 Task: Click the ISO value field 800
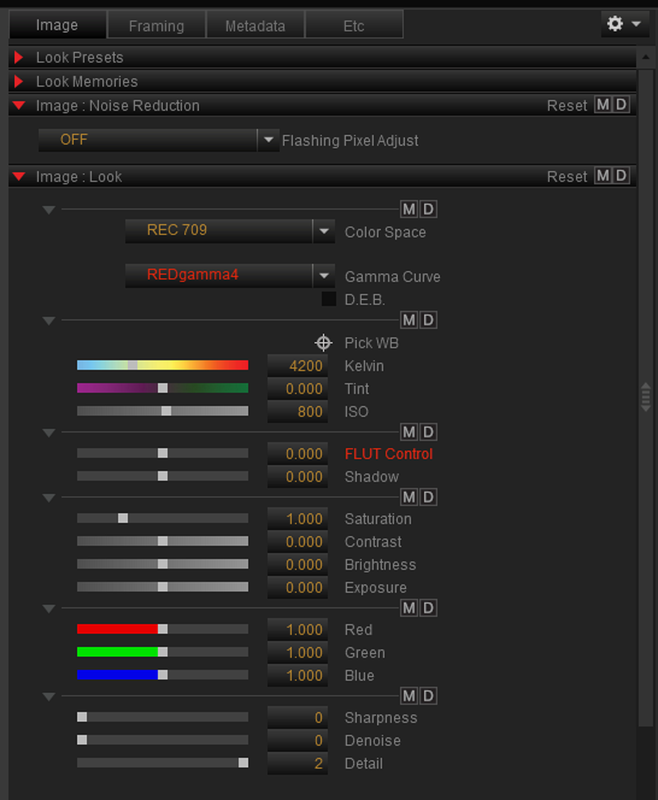click(x=297, y=411)
